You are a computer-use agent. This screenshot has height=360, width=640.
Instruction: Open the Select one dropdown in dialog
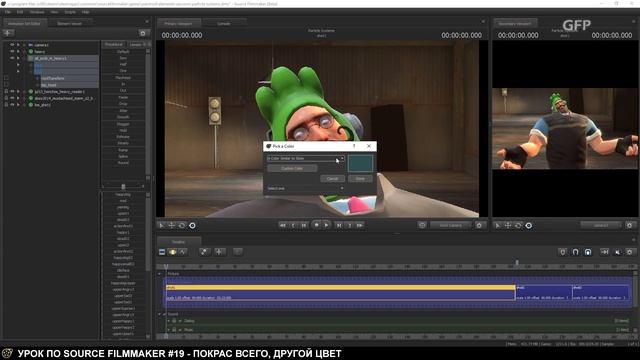pos(306,188)
